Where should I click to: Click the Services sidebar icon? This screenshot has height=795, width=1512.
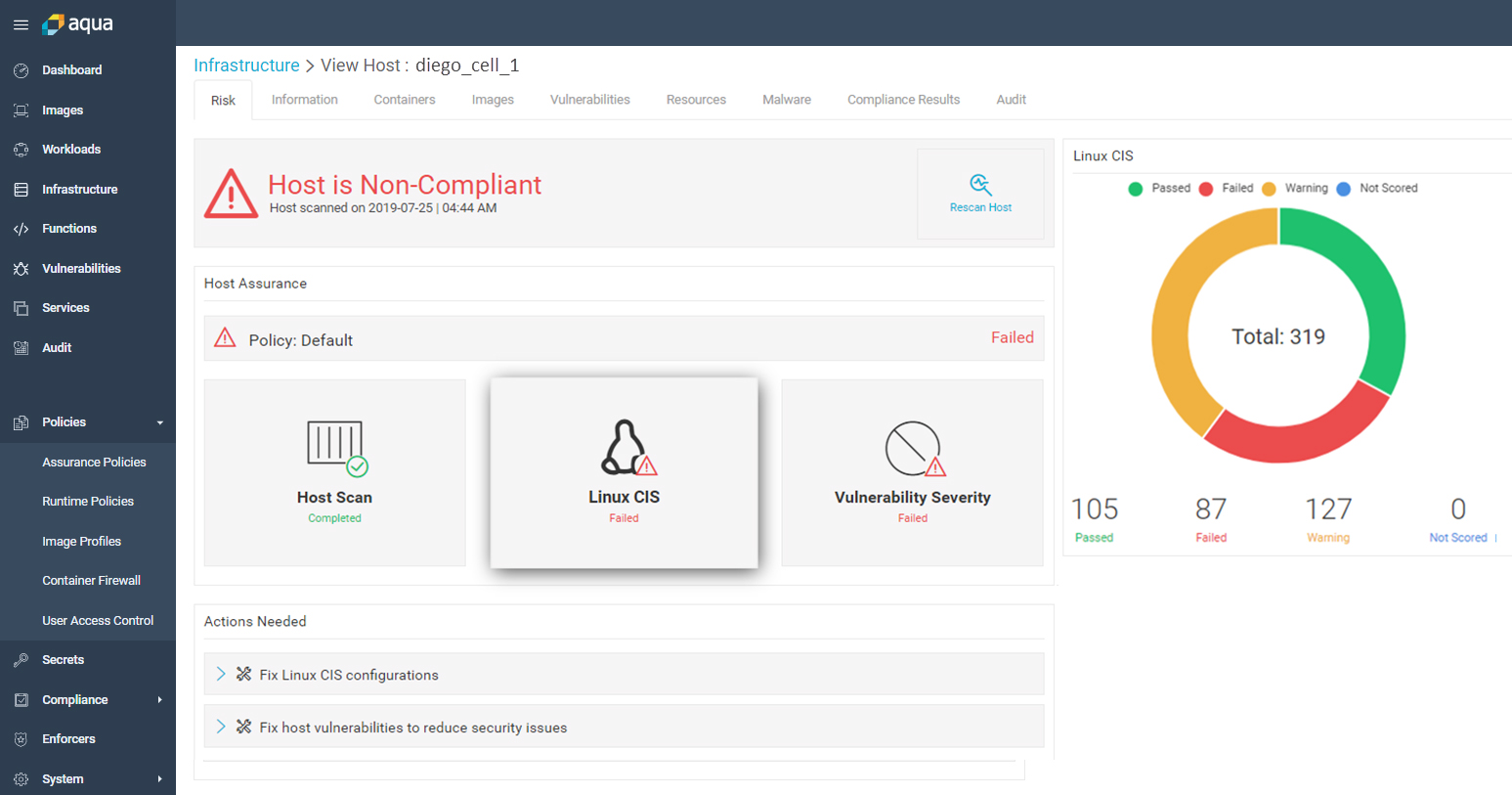(21, 308)
